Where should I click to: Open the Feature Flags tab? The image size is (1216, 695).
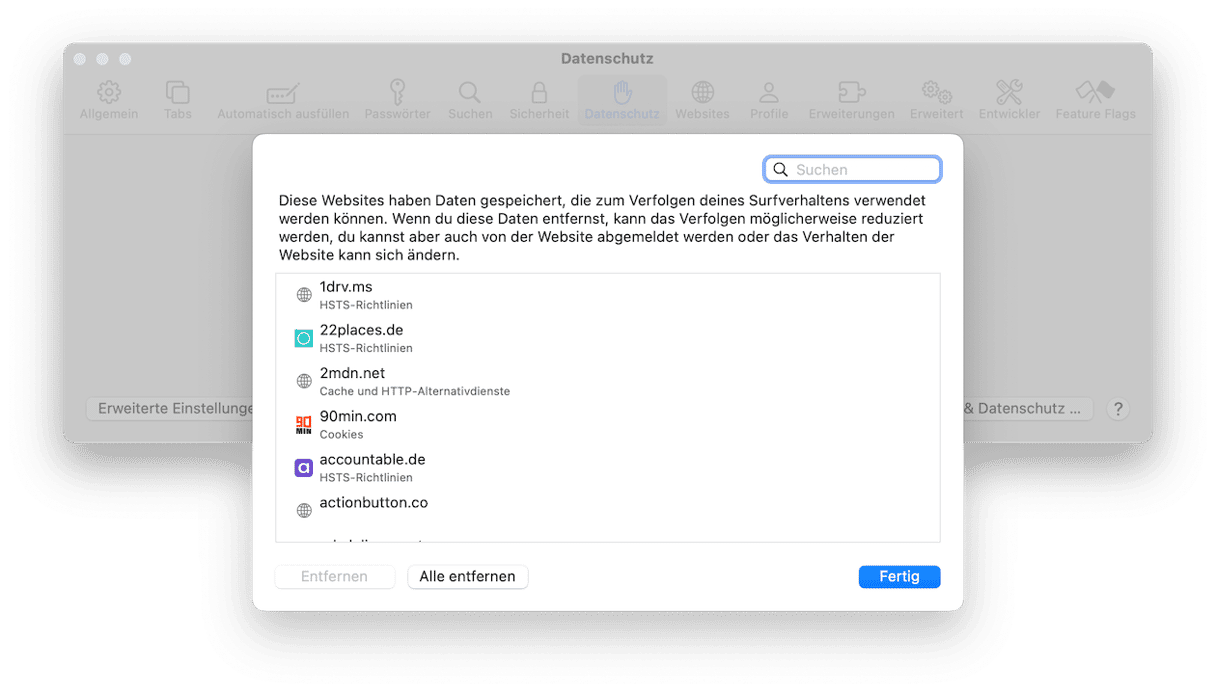(1095, 101)
